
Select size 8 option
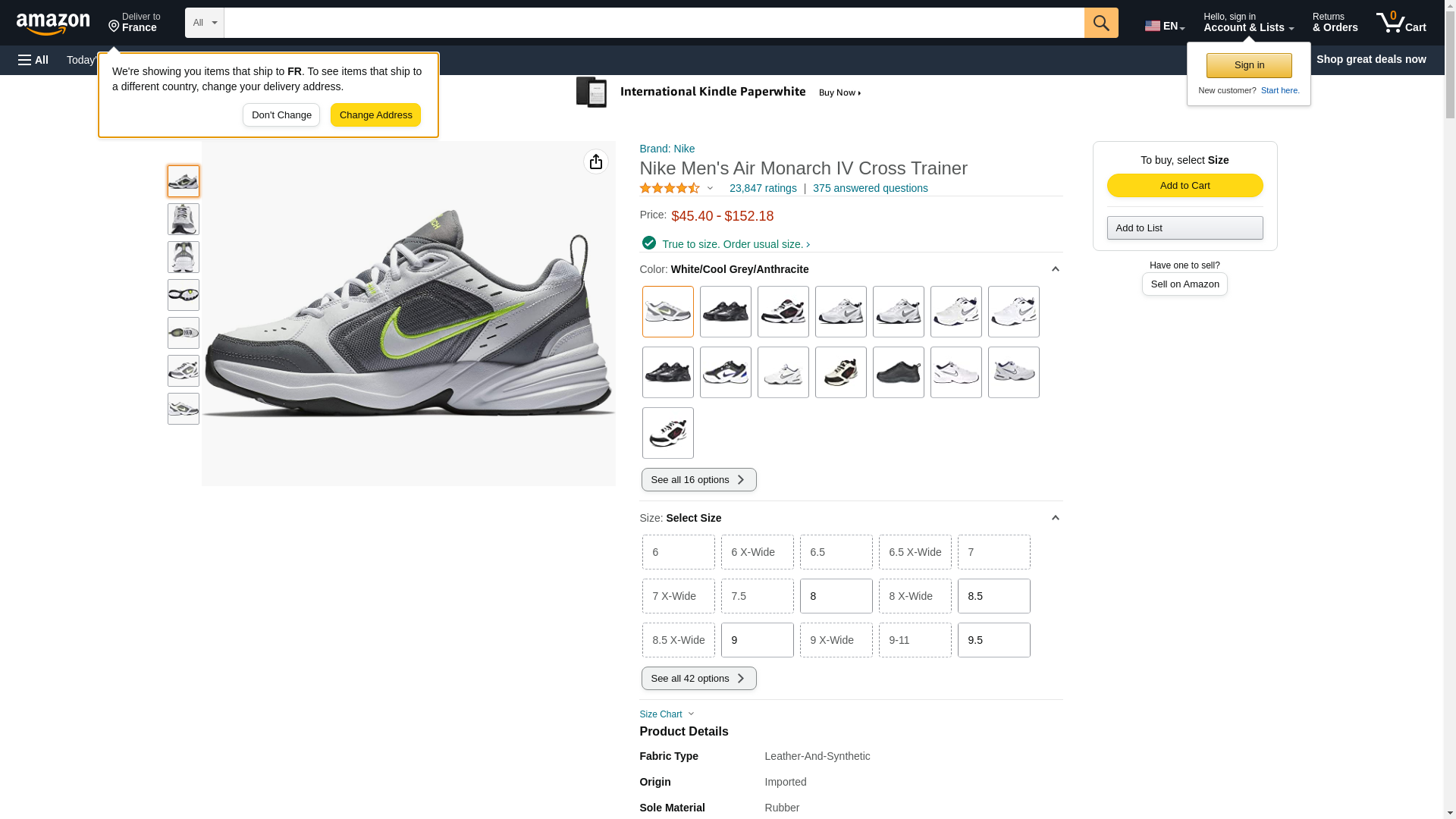[836, 596]
